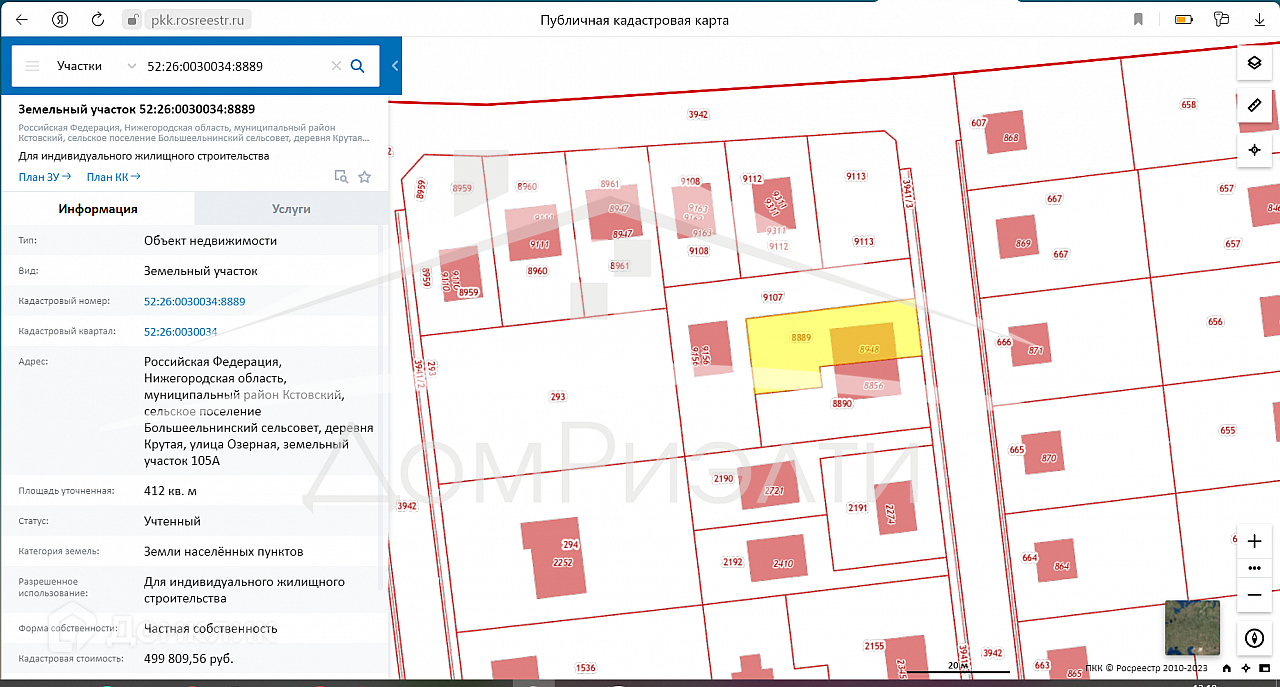Click the Частная собственность ownership value
Image resolution: width=1280 pixels, height=687 pixels.
211,629
